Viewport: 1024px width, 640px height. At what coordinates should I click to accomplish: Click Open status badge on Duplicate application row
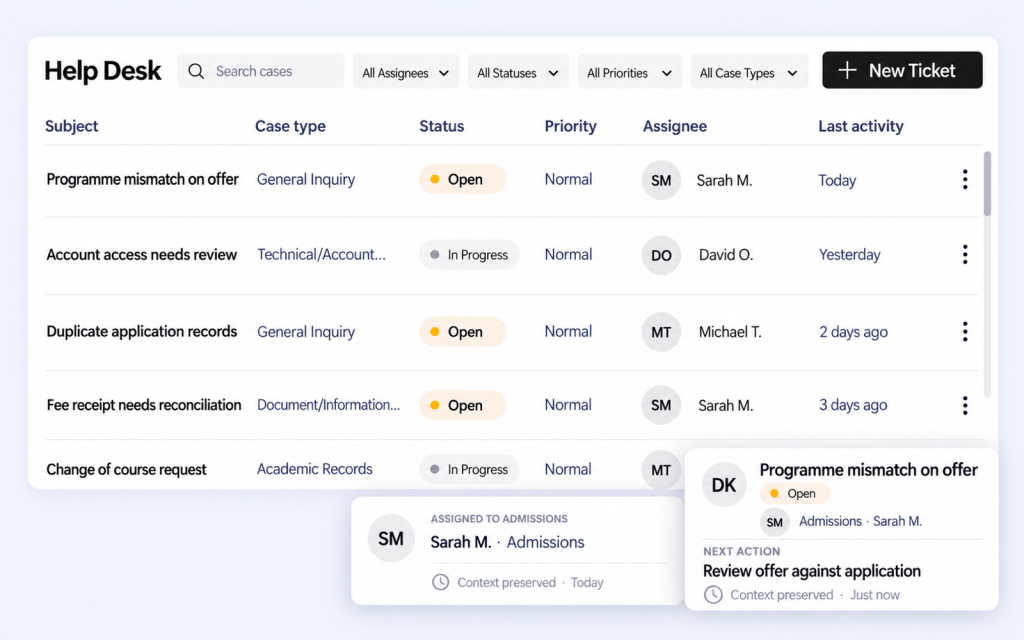(x=462, y=332)
